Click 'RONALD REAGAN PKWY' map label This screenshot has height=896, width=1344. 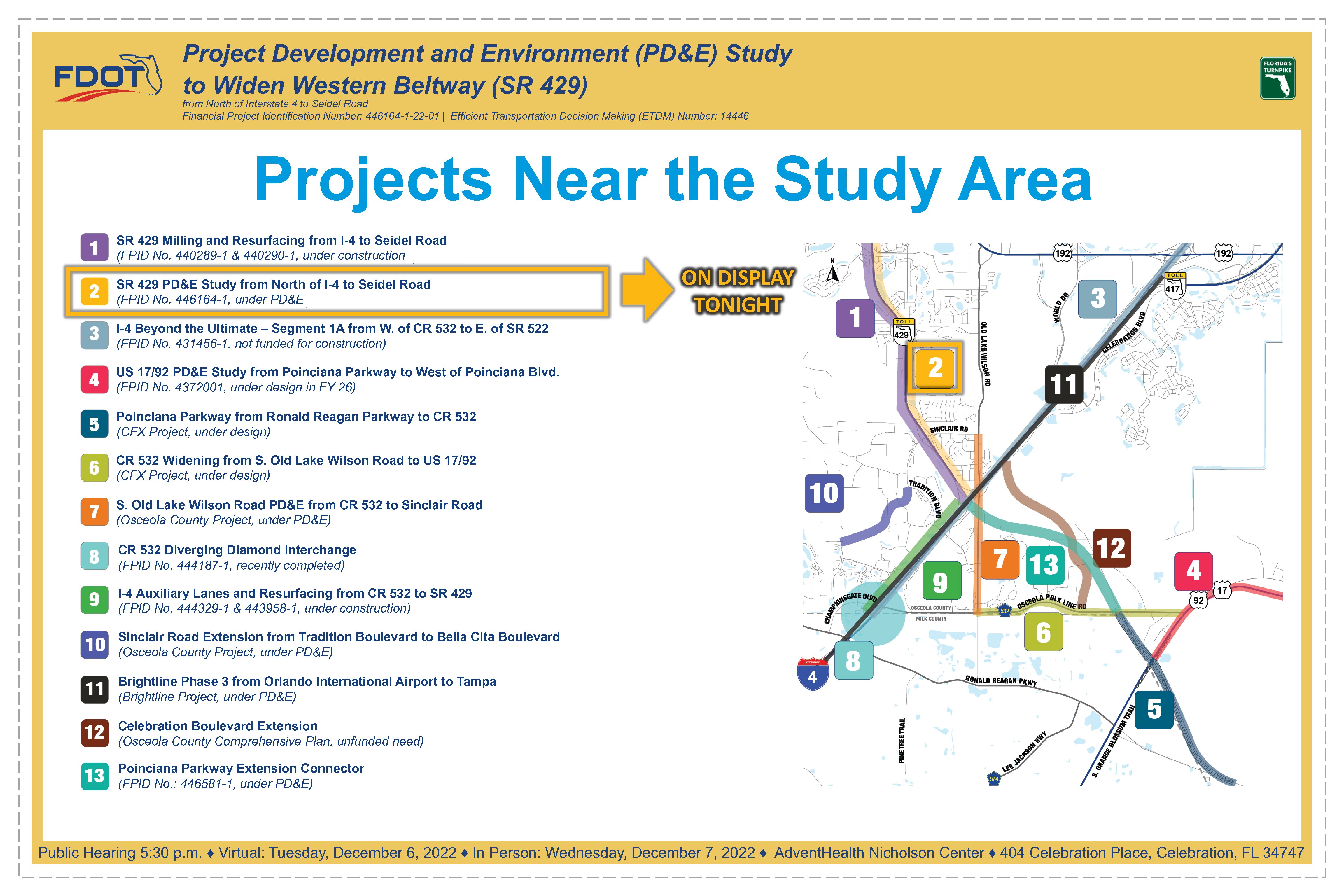(x=1001, y=680)
